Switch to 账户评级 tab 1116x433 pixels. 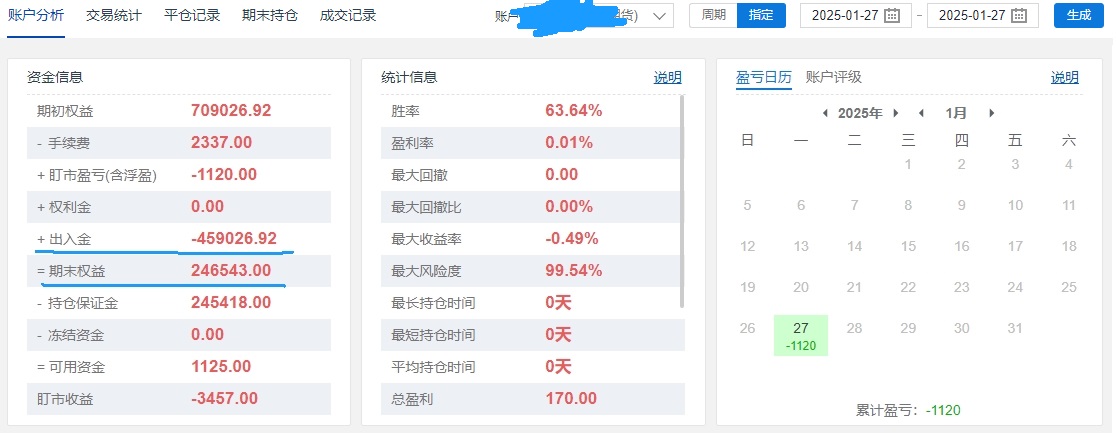(833, 78)
